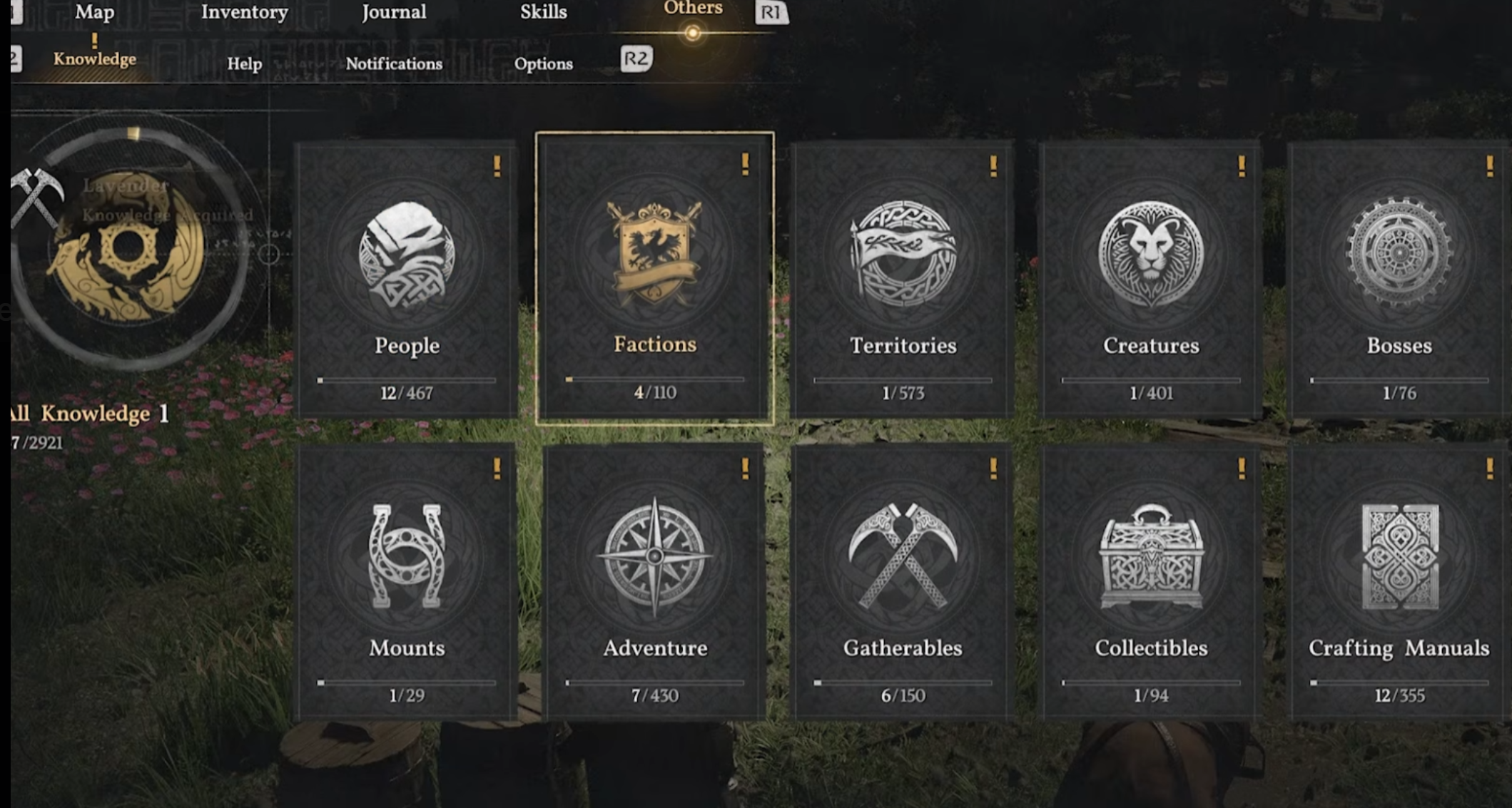The width and height of the screenshot is (1512, 808).
Task: Open the Skills tab
Action: point(543,11)
